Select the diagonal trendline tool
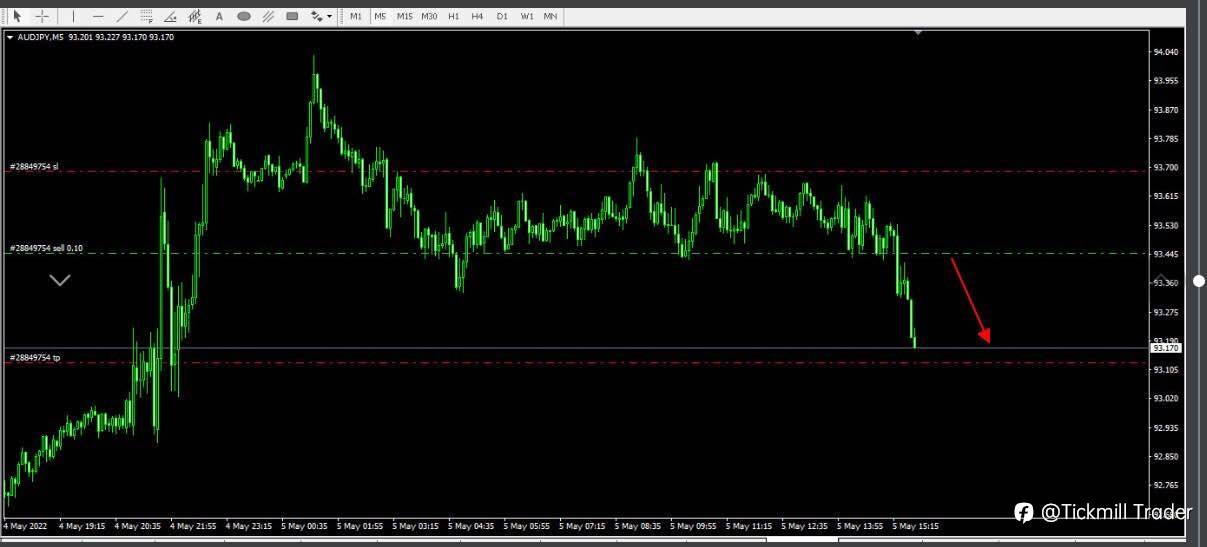Viewport: 1207px width, 547px height. (122, 16)
